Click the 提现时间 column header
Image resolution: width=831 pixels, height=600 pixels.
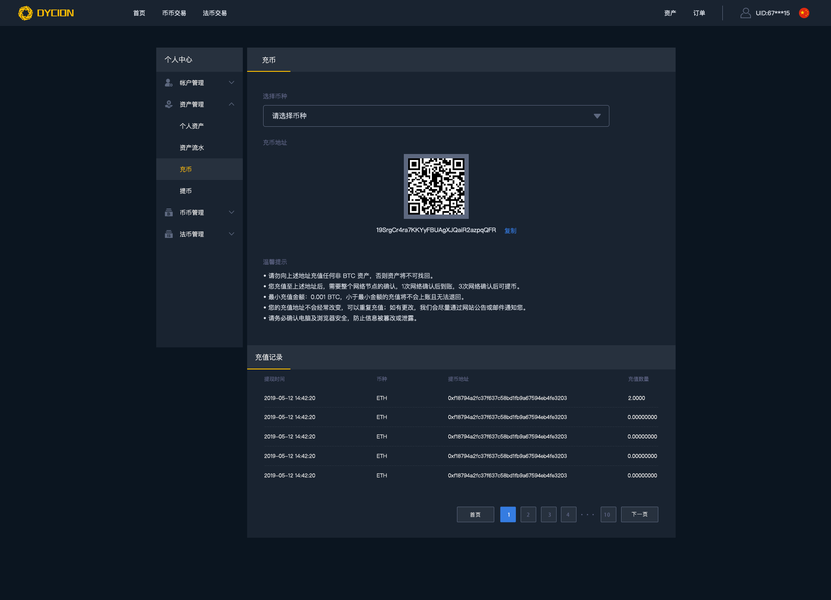pos(274,379)
